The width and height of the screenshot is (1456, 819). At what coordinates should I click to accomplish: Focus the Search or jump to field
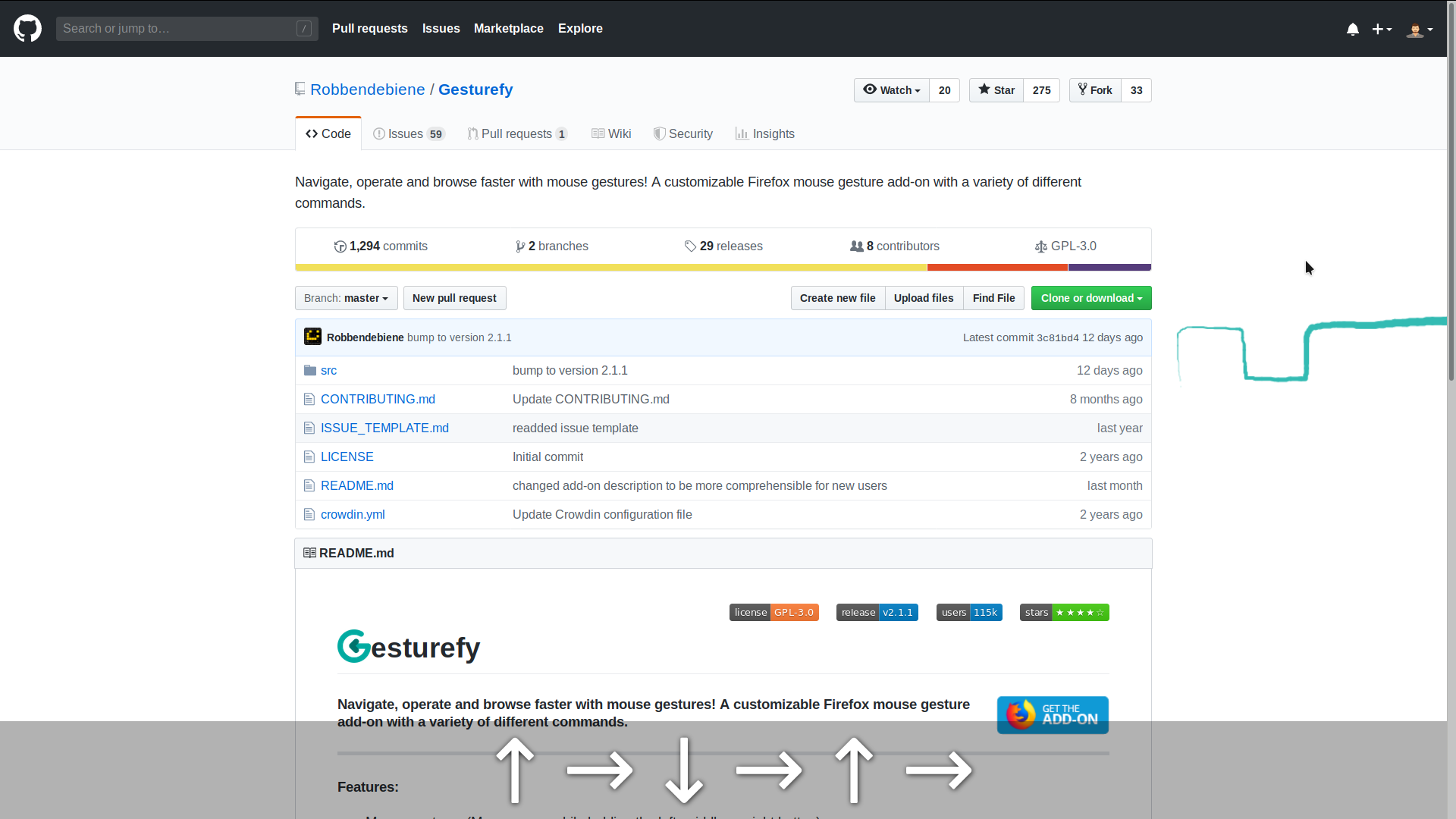(187, 29)
